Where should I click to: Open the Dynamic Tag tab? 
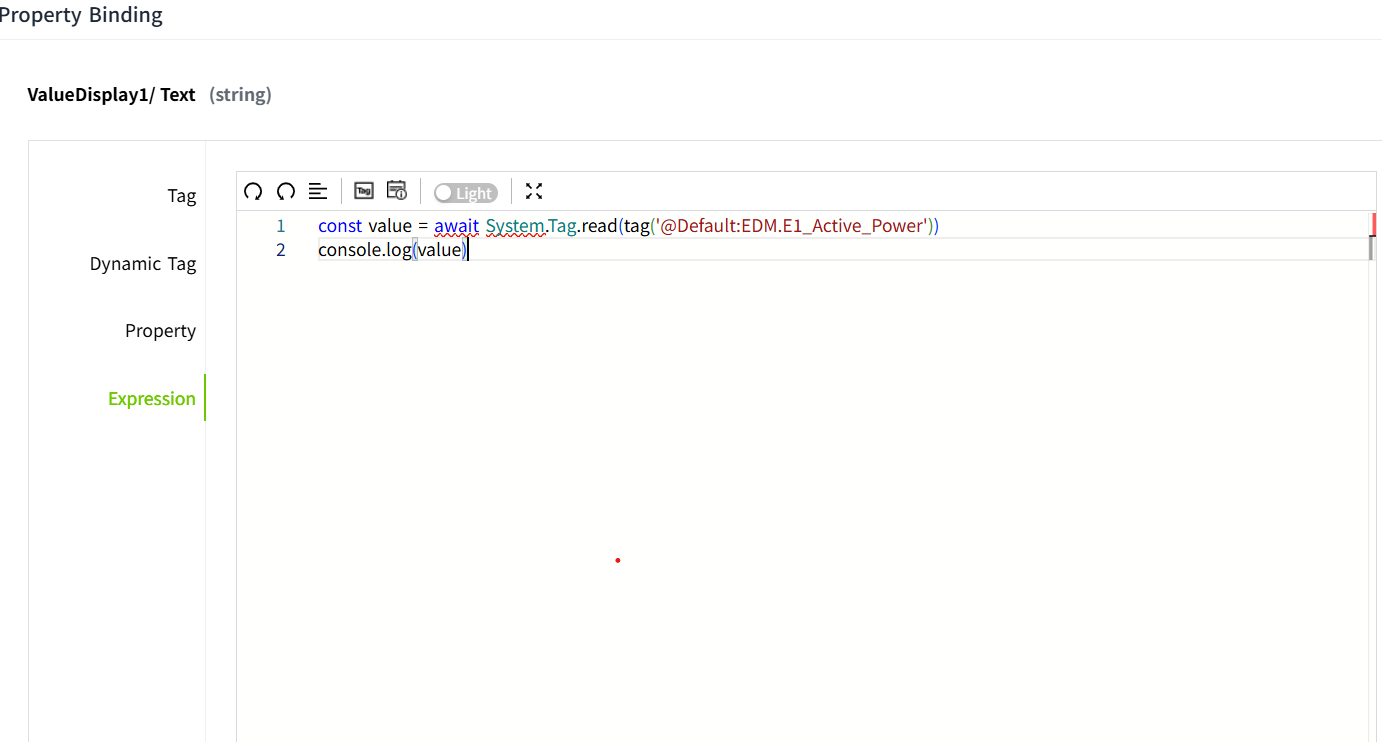[143, 264]
